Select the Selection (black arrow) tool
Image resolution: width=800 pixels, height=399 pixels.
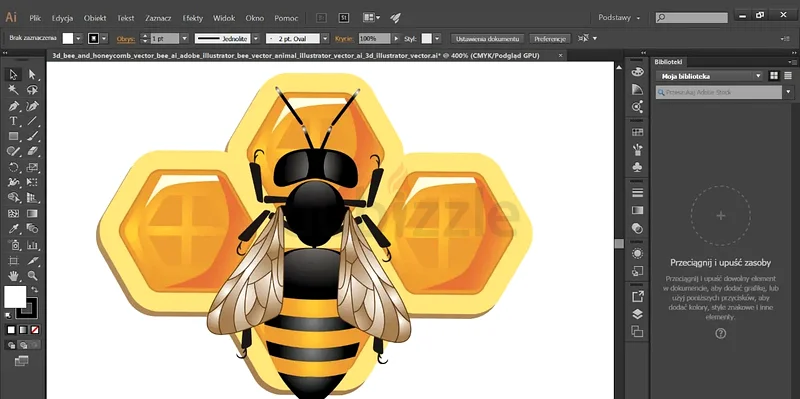13,75
